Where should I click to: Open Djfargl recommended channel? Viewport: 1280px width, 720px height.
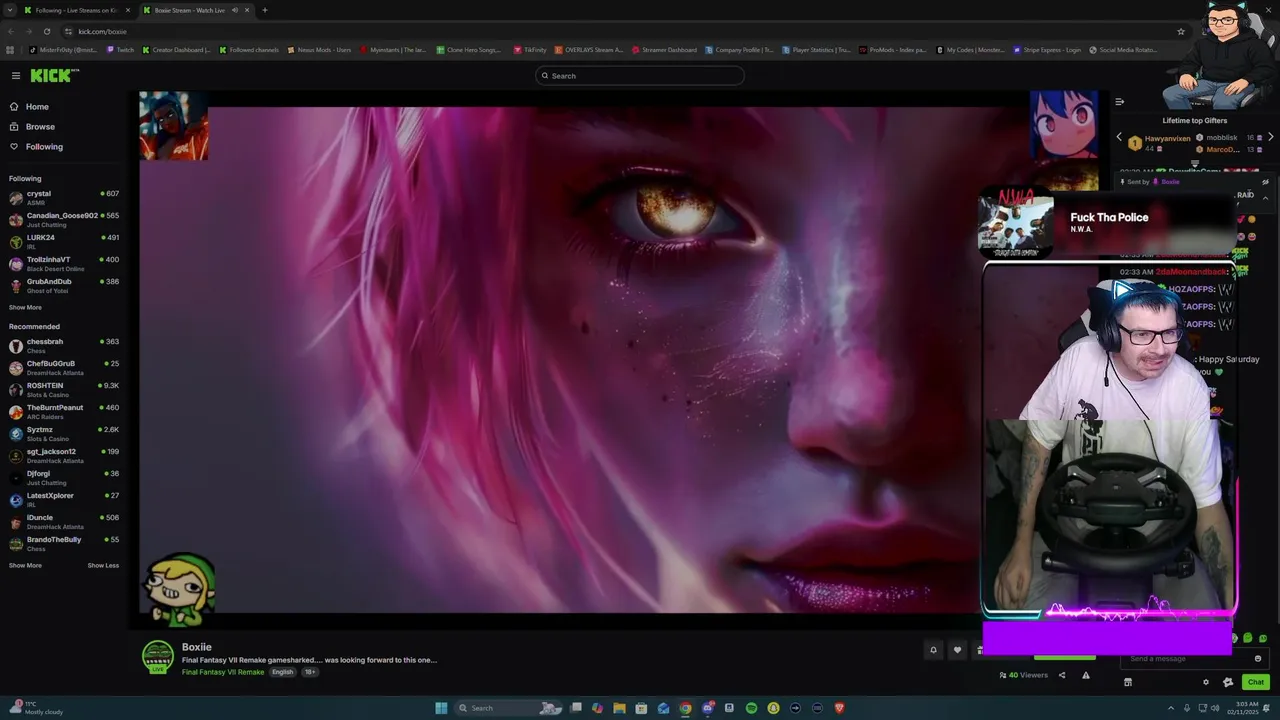[64, 477]
